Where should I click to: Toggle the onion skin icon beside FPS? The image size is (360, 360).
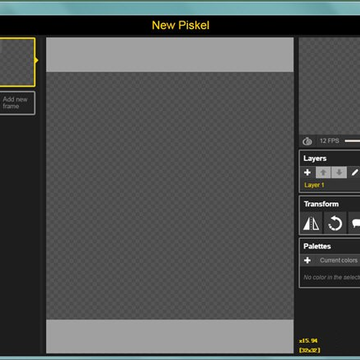pyautogui.click(x=307, y=141)
